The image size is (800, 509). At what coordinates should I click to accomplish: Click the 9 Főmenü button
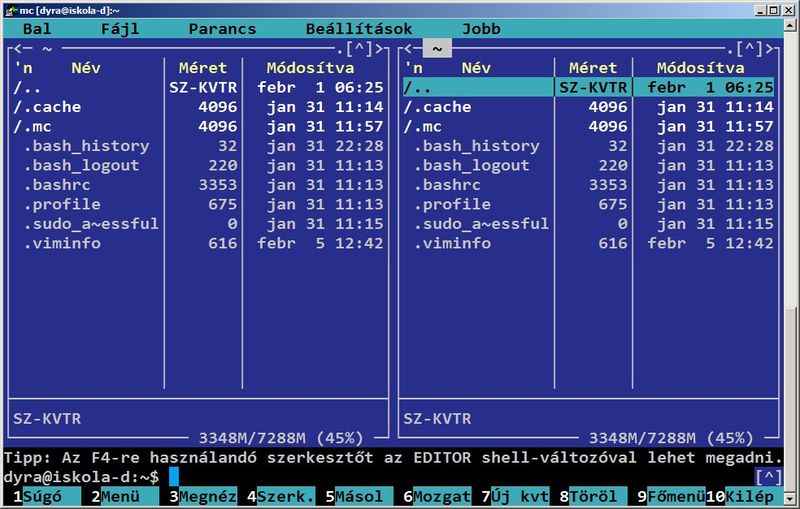tap(671, 496)
